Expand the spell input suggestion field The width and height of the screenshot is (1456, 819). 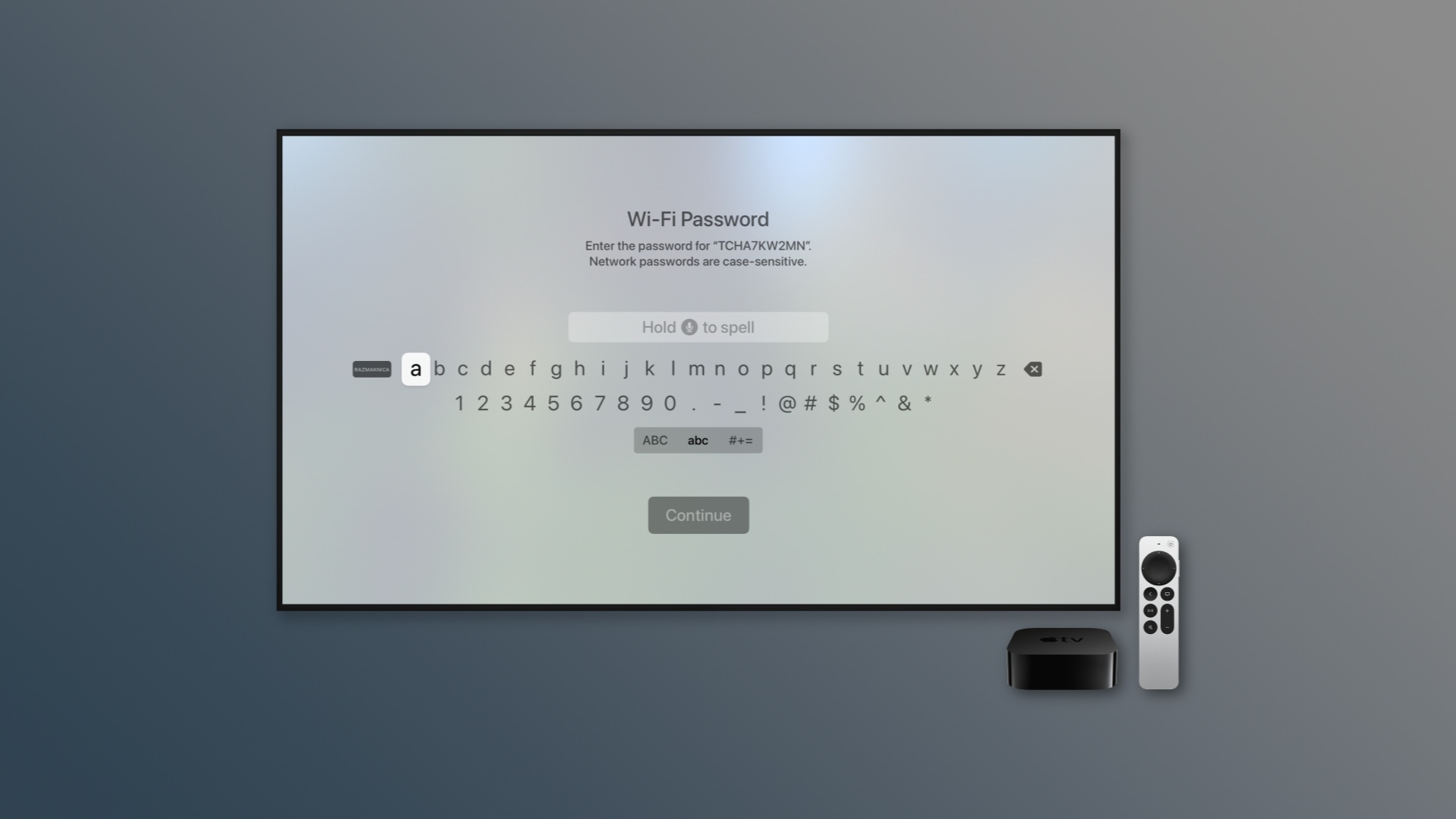point(698,327)
